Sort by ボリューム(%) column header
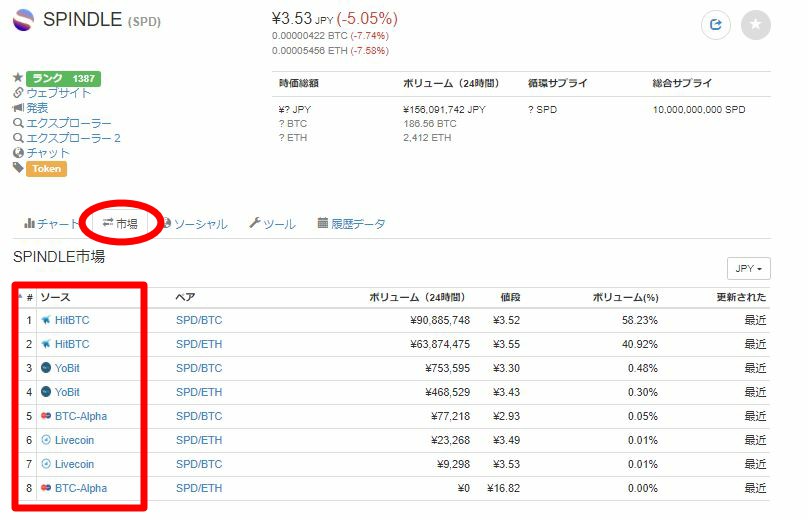This screenshot has width=808, height=520. point(626,297)
